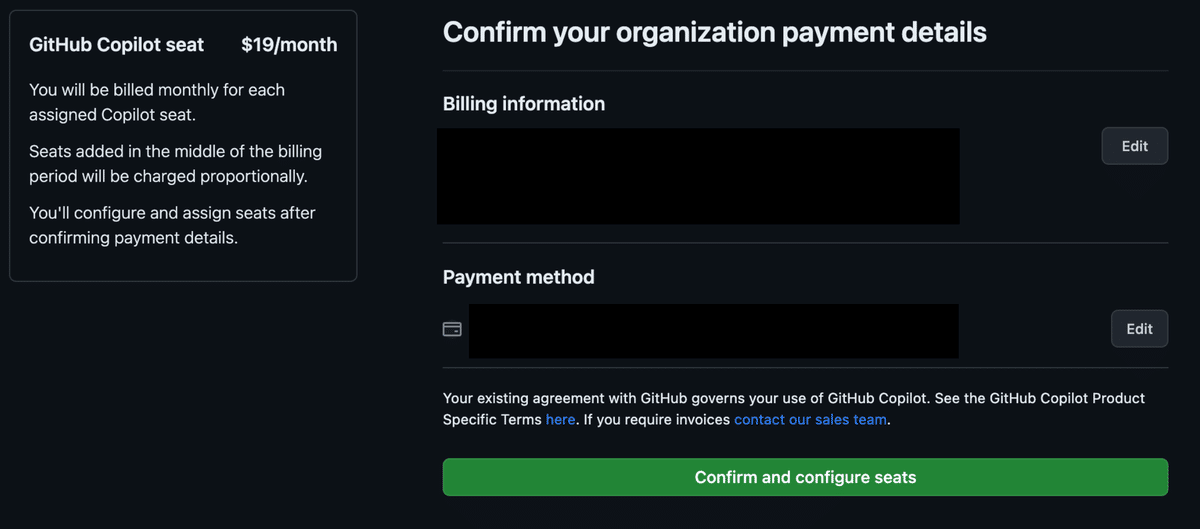
Task: Click the 'GitHub Copilot seat' title
Action: tap(117, 45)
